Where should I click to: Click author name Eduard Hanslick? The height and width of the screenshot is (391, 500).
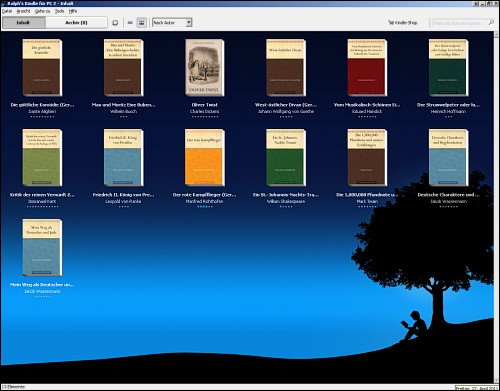(367, 111)
